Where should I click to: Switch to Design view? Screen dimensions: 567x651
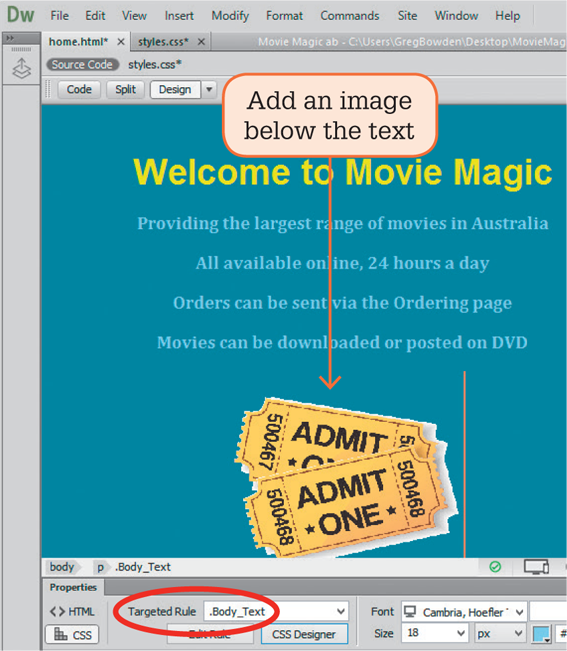point(175,90)
